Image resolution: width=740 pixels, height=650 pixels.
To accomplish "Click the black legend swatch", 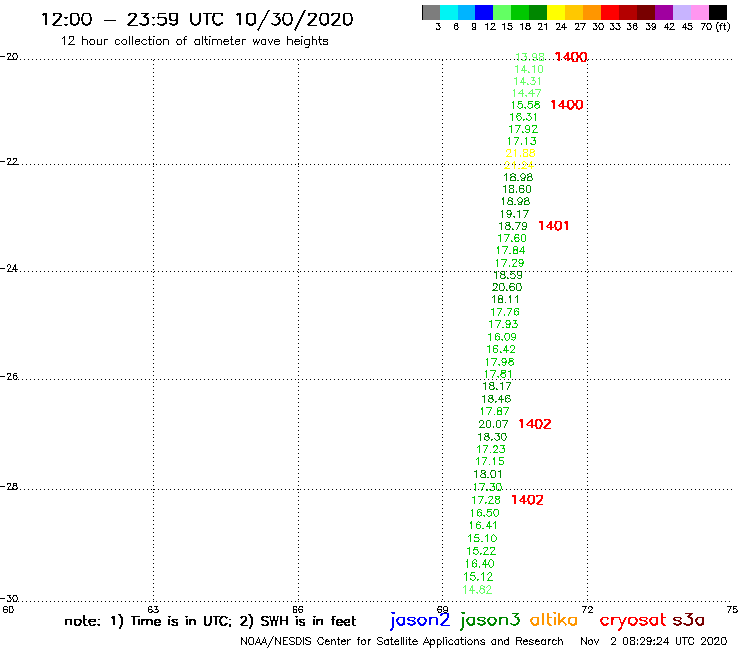I will click(717, 13).
